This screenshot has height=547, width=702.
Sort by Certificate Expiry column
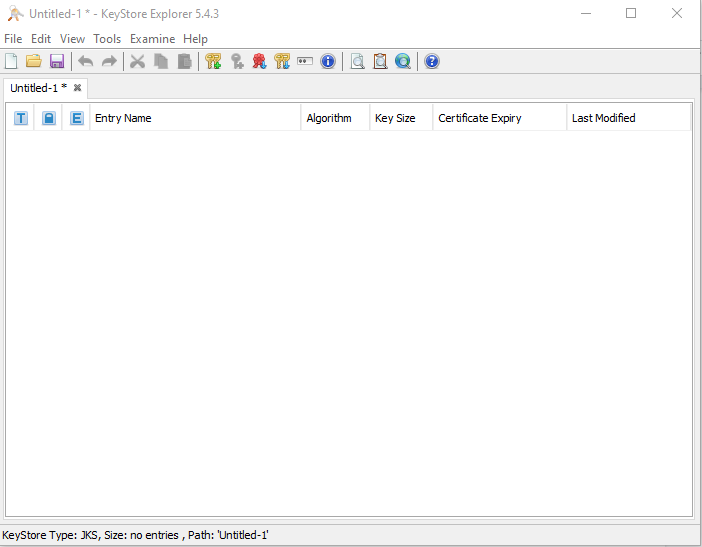[x=500, y=118]
